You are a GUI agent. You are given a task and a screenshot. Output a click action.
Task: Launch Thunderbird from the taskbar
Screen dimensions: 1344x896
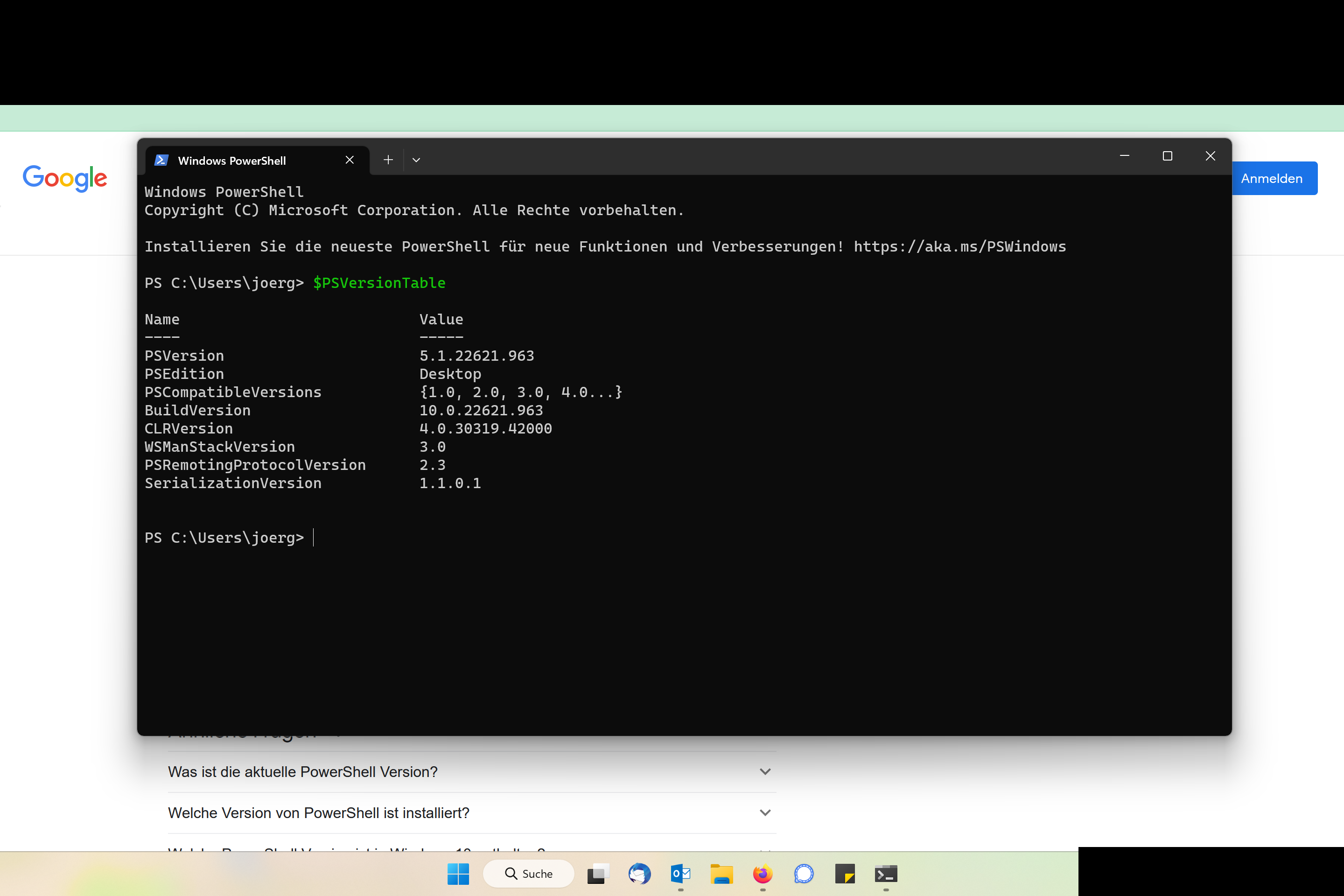[x=639, y=874]
